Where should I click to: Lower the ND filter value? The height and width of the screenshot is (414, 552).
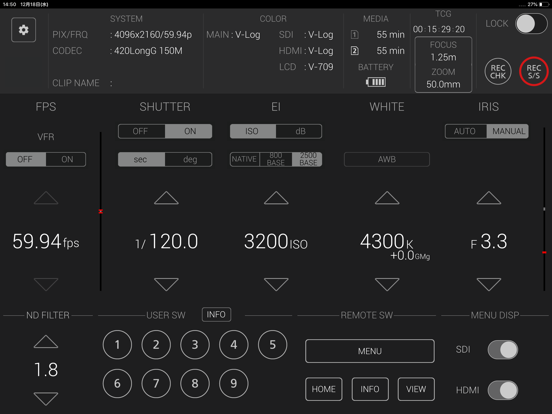pos(46,399)
